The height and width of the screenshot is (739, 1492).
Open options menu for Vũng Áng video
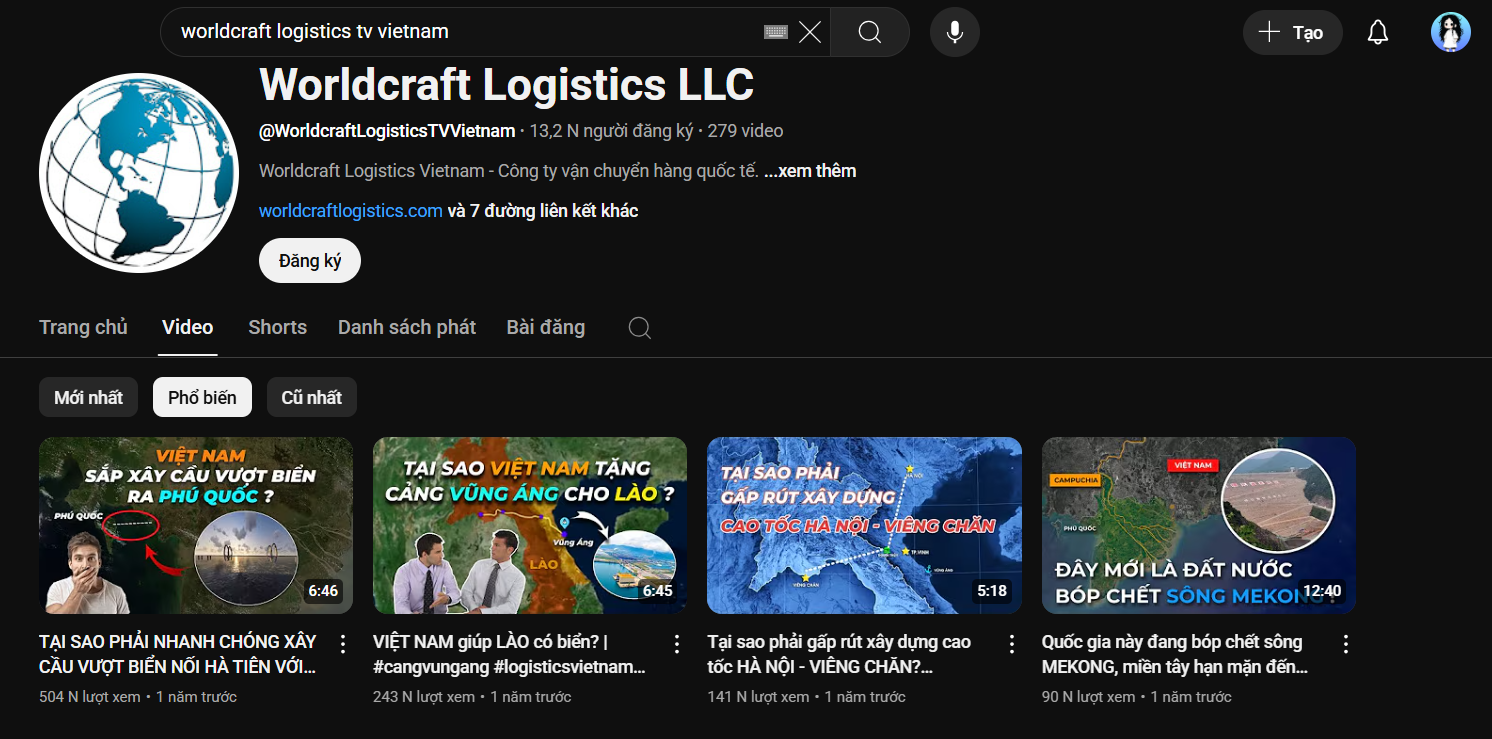pyautogui.click(x=677, y=643)
